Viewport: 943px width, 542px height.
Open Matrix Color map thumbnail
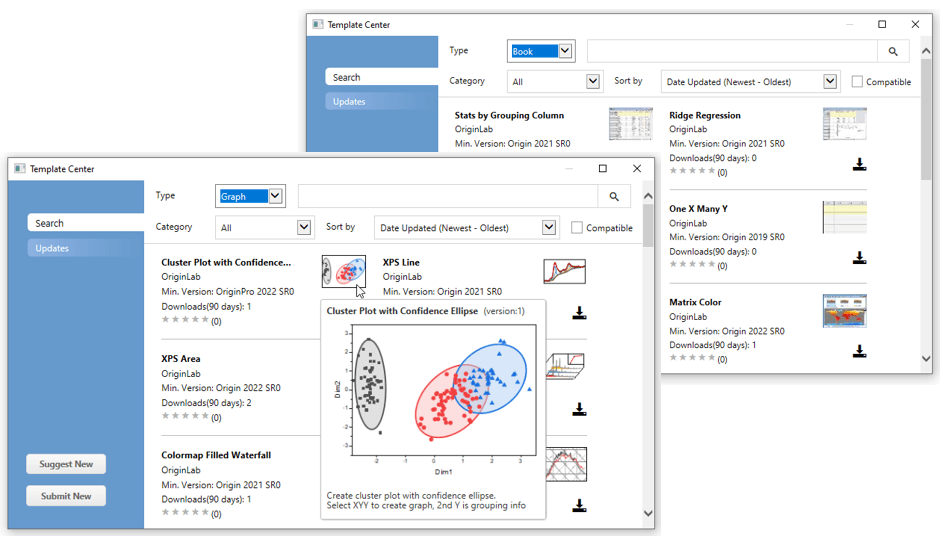pyautogui.click(x=844, y=311)
